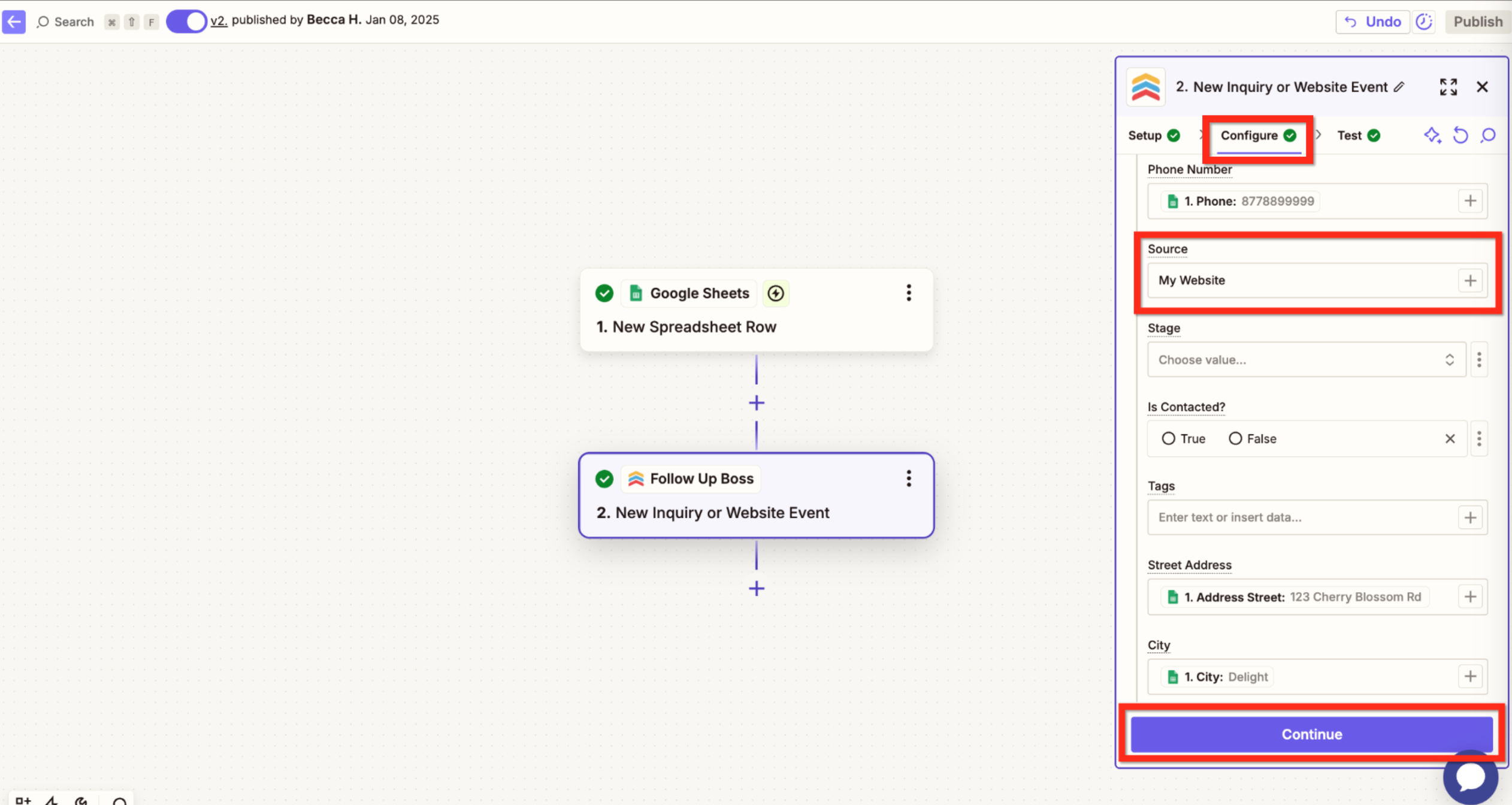Click the Phone Number field
This screenshot has height=805, width=1512.
click(x=1317, y=201)
